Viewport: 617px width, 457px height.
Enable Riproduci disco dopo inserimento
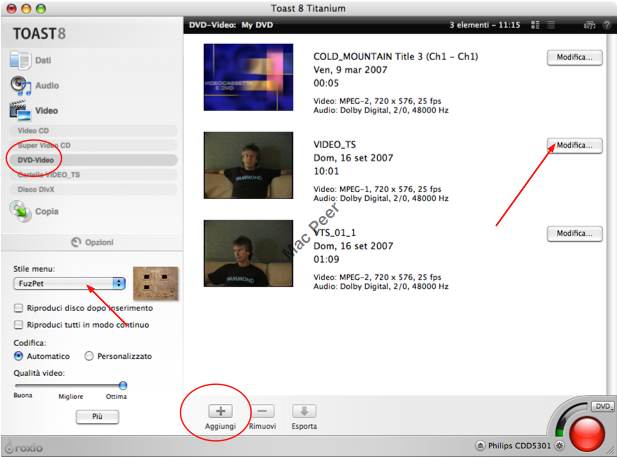pyautogui.click(x=18, y=308)
